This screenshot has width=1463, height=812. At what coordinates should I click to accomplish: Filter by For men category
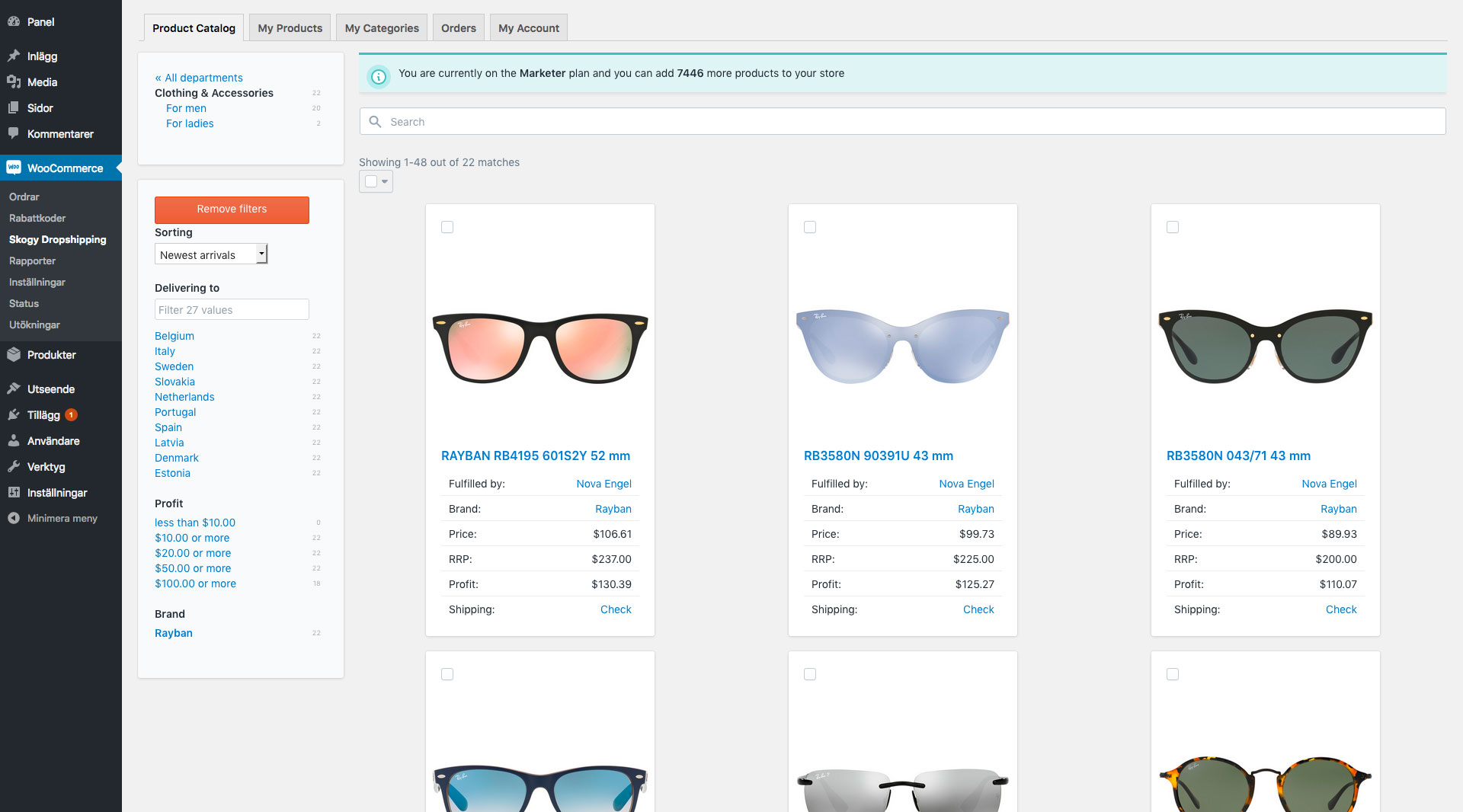(186, 108)
